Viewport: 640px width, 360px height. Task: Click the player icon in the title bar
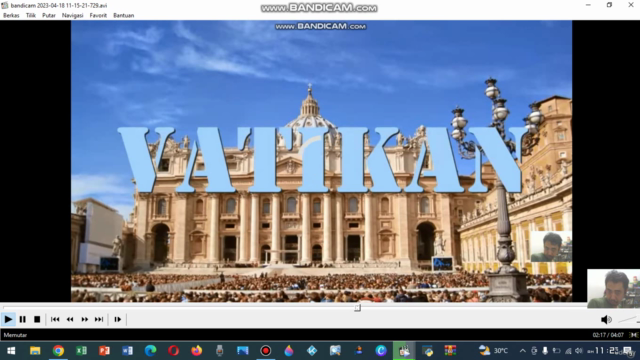[x=4, y=5]
